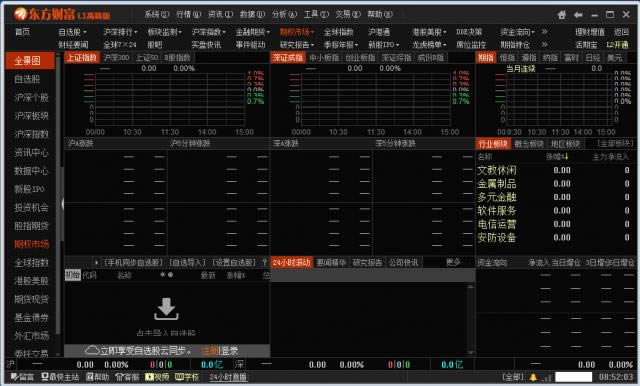Click the 自选导入 button
Screen dimensions: 640x386
187,262
